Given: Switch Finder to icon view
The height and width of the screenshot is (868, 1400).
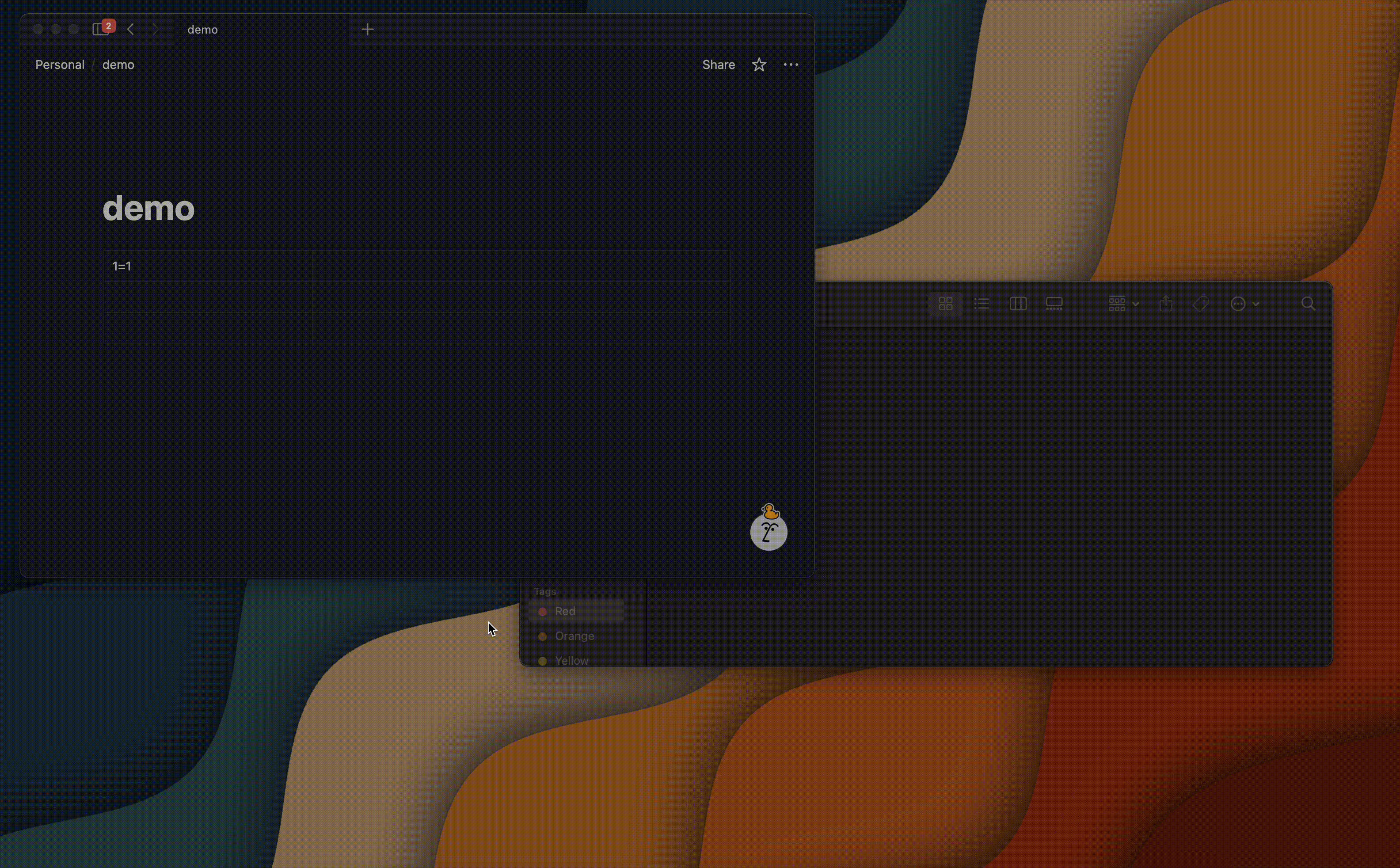Looking at the screenshot, I should click(x=945, y=304).
